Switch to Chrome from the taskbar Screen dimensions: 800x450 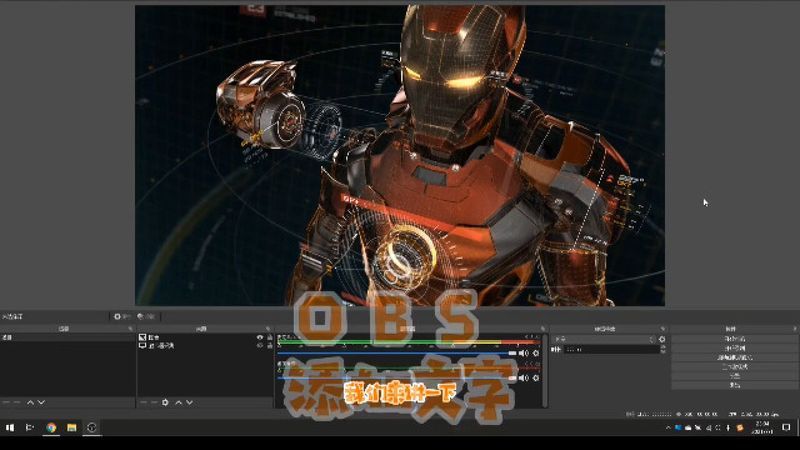click(51, 428)
